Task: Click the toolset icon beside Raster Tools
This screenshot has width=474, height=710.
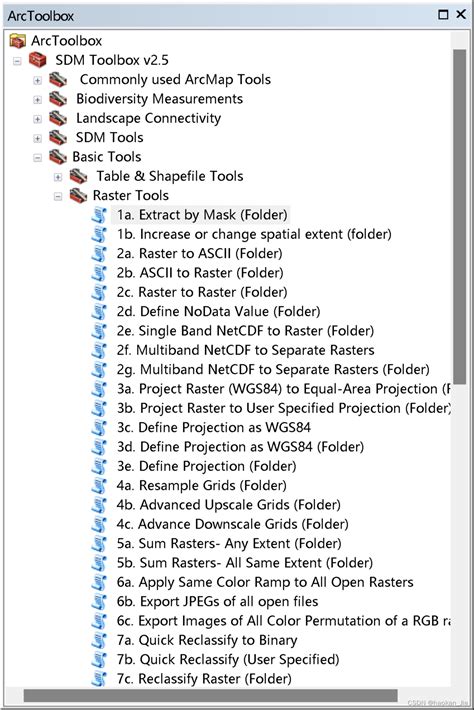Action: (x=78, y=196)
